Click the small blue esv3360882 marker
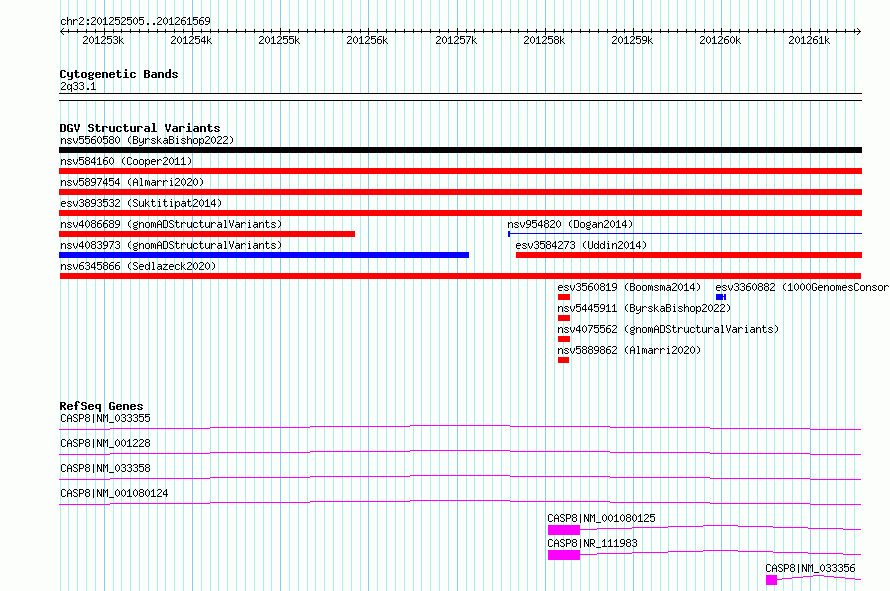The width and height of the screenshot is (890, 591). pyautogui.click(x=721, y=297)
